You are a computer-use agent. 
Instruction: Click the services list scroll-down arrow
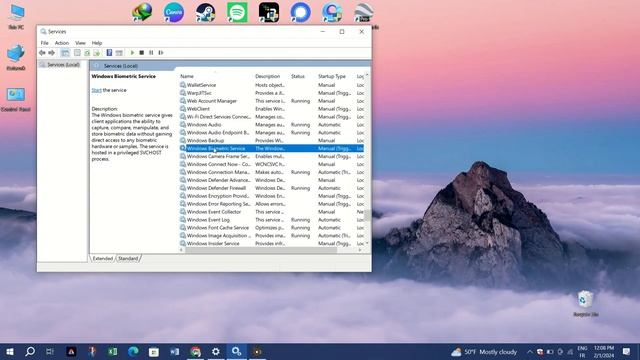pyautogui.click(x=367, y=244)
